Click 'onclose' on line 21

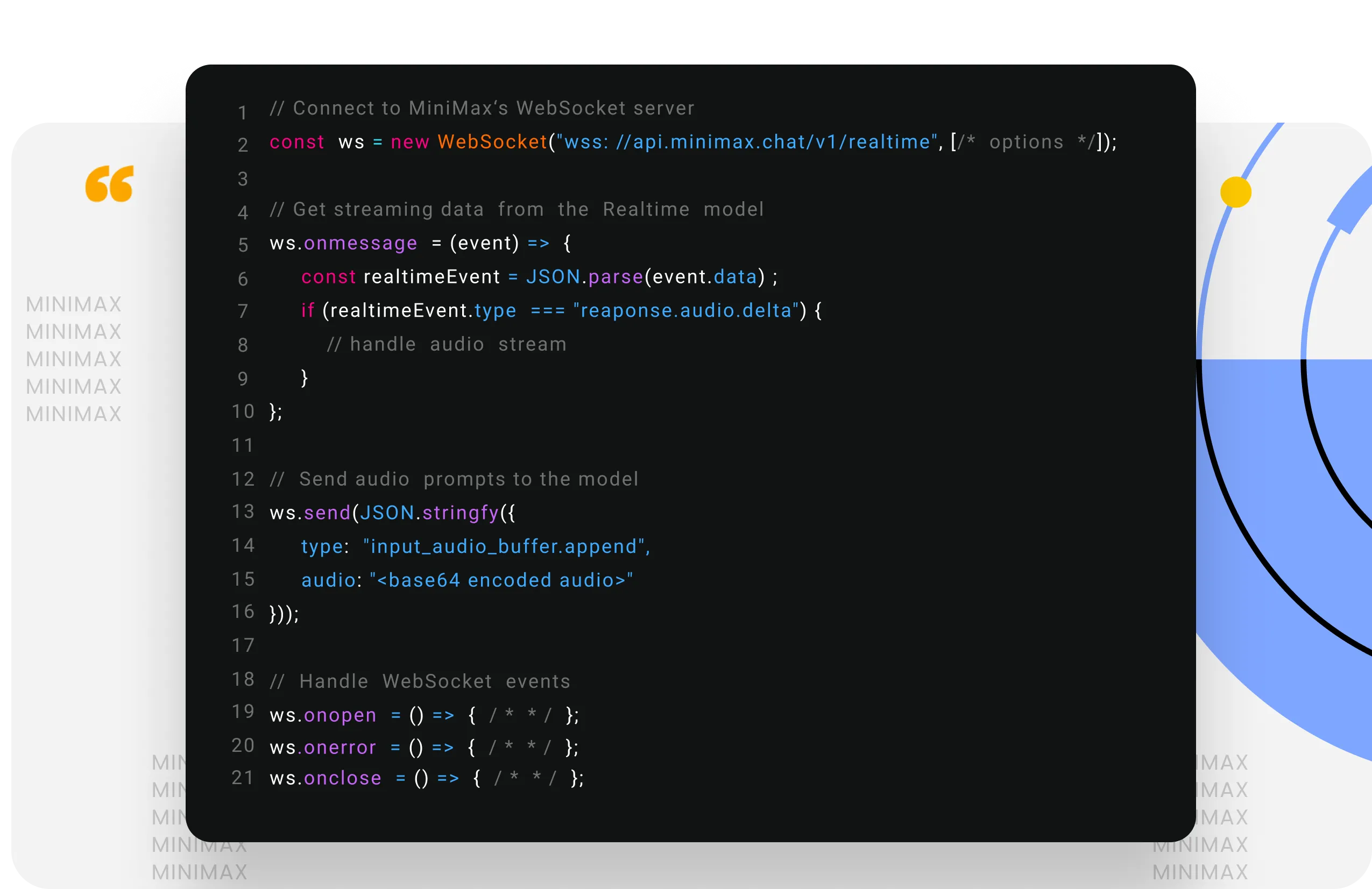pyautogui.click(x=342, y=778)
